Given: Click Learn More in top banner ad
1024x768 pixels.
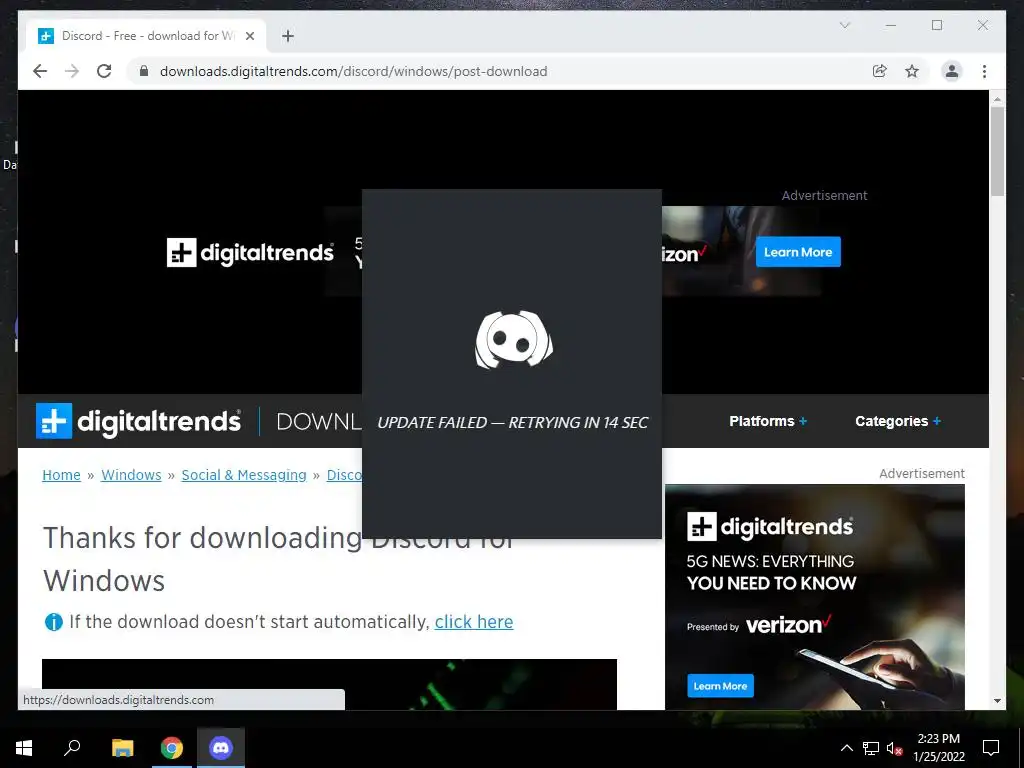Looking at the screenshot, I should click(798, 252).
